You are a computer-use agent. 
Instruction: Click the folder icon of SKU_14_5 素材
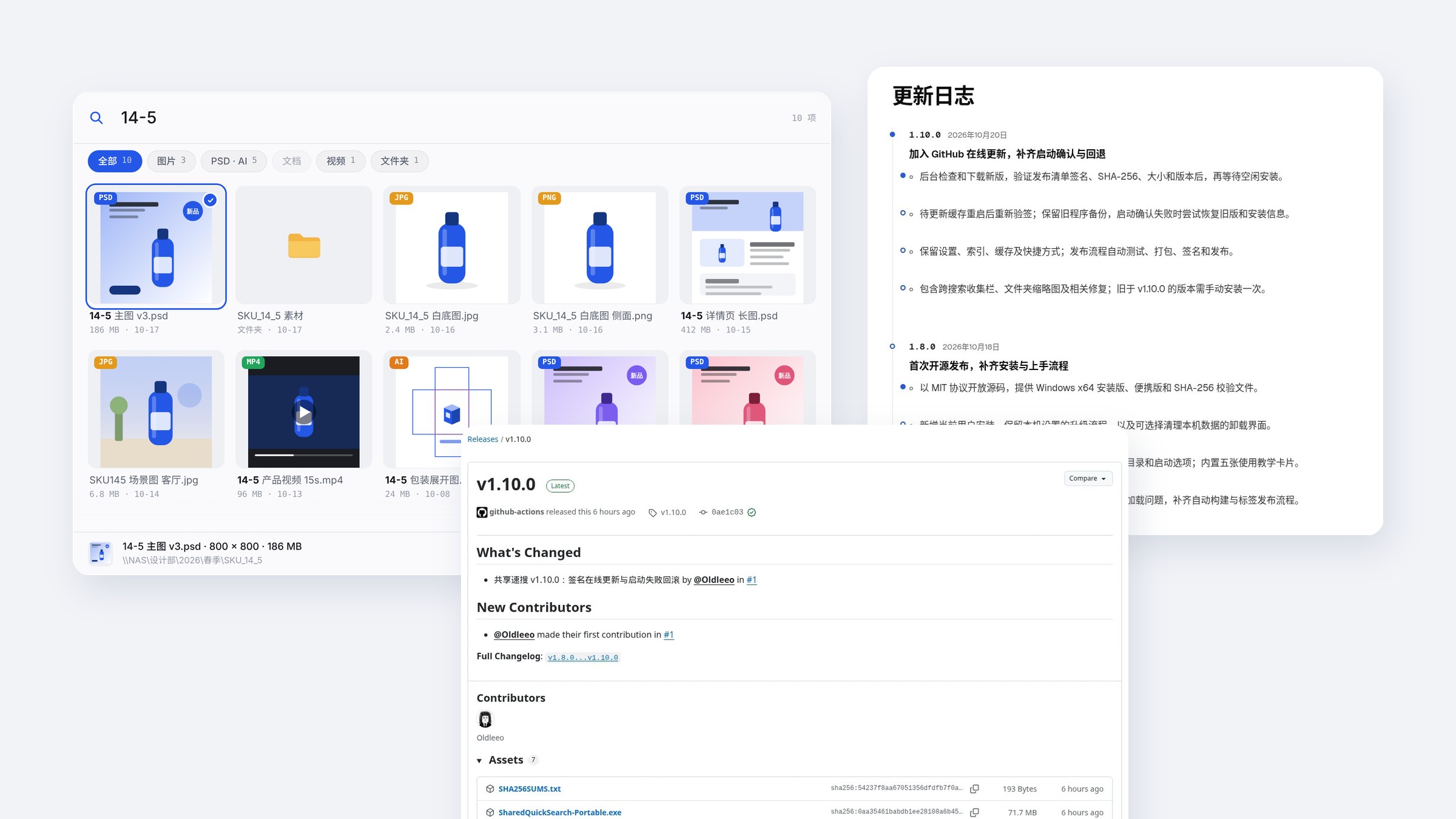pyautogui.click(x=304, y=246)
